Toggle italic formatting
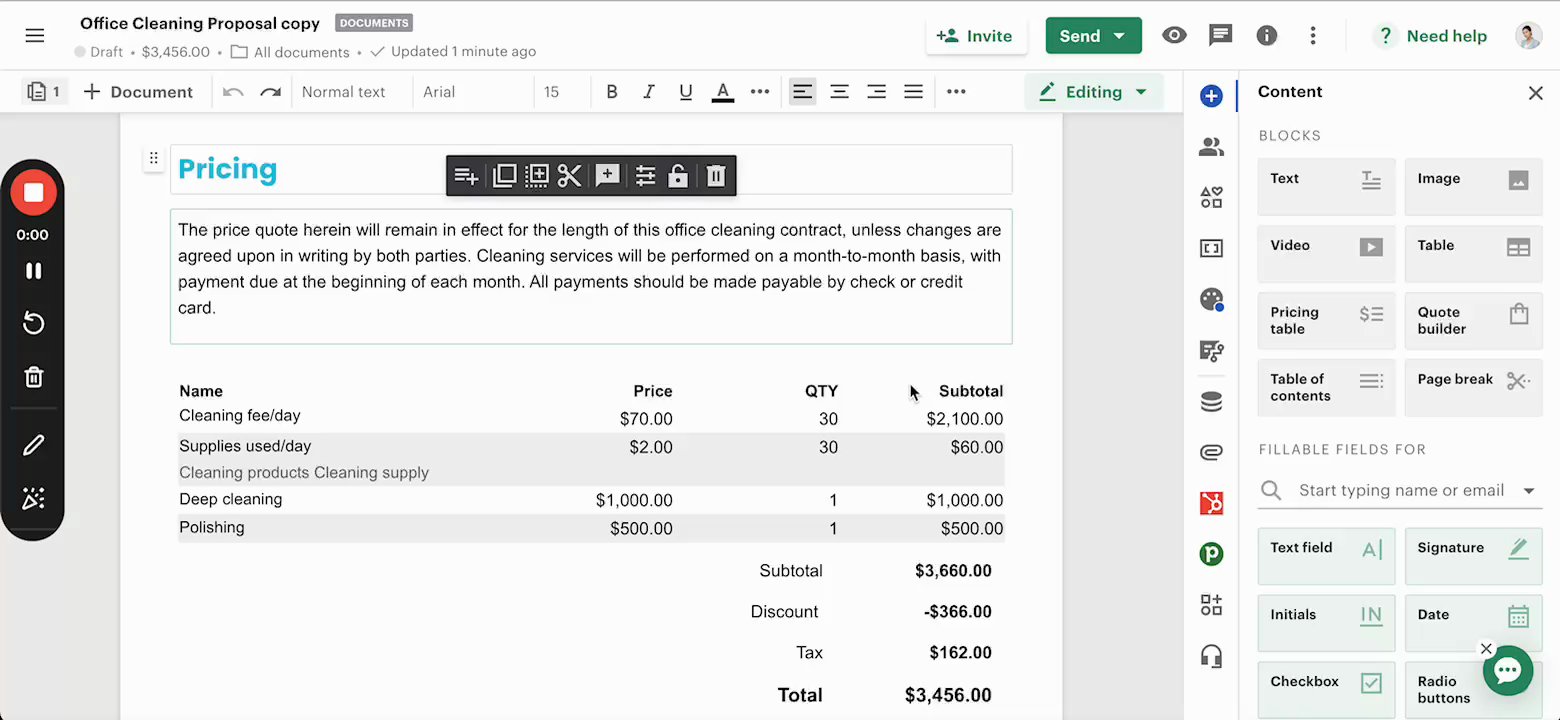Screen dimensions: 1560x720 pos(649,92)
